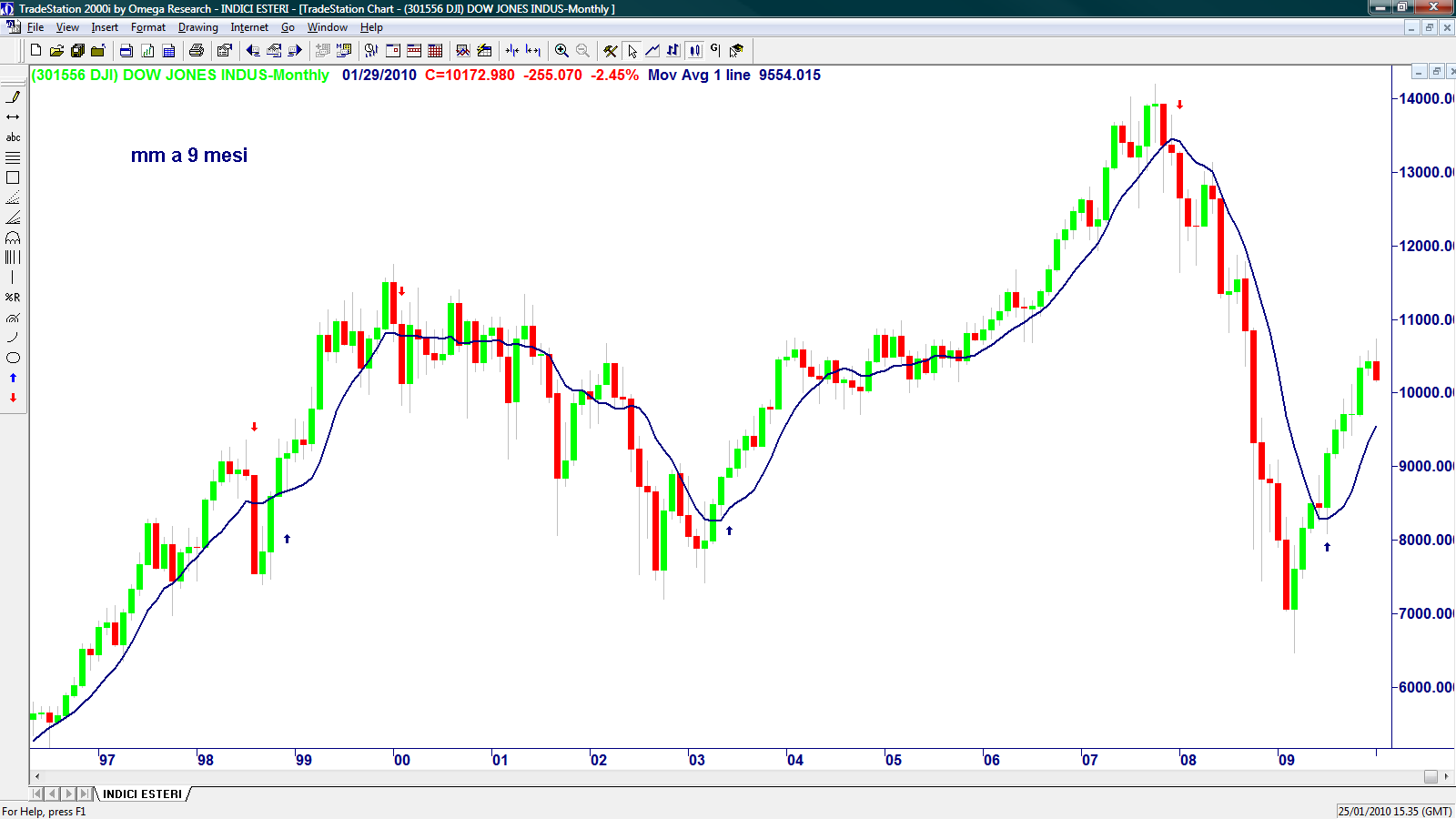Click the horizontal scrollbar thumb
The image size is (1456, 819).
[x=1431, y=777]
